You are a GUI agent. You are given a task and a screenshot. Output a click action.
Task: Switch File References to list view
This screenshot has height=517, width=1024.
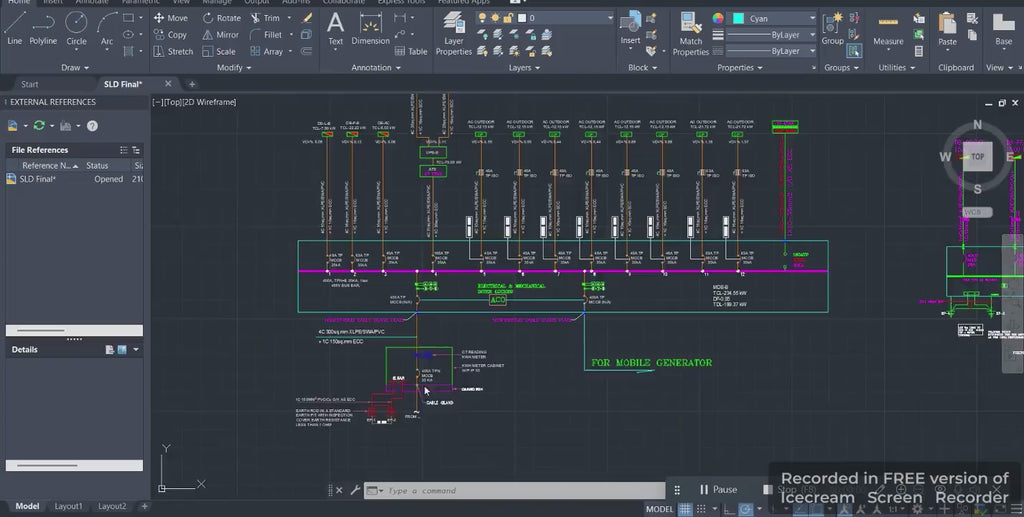click(123, 150)
